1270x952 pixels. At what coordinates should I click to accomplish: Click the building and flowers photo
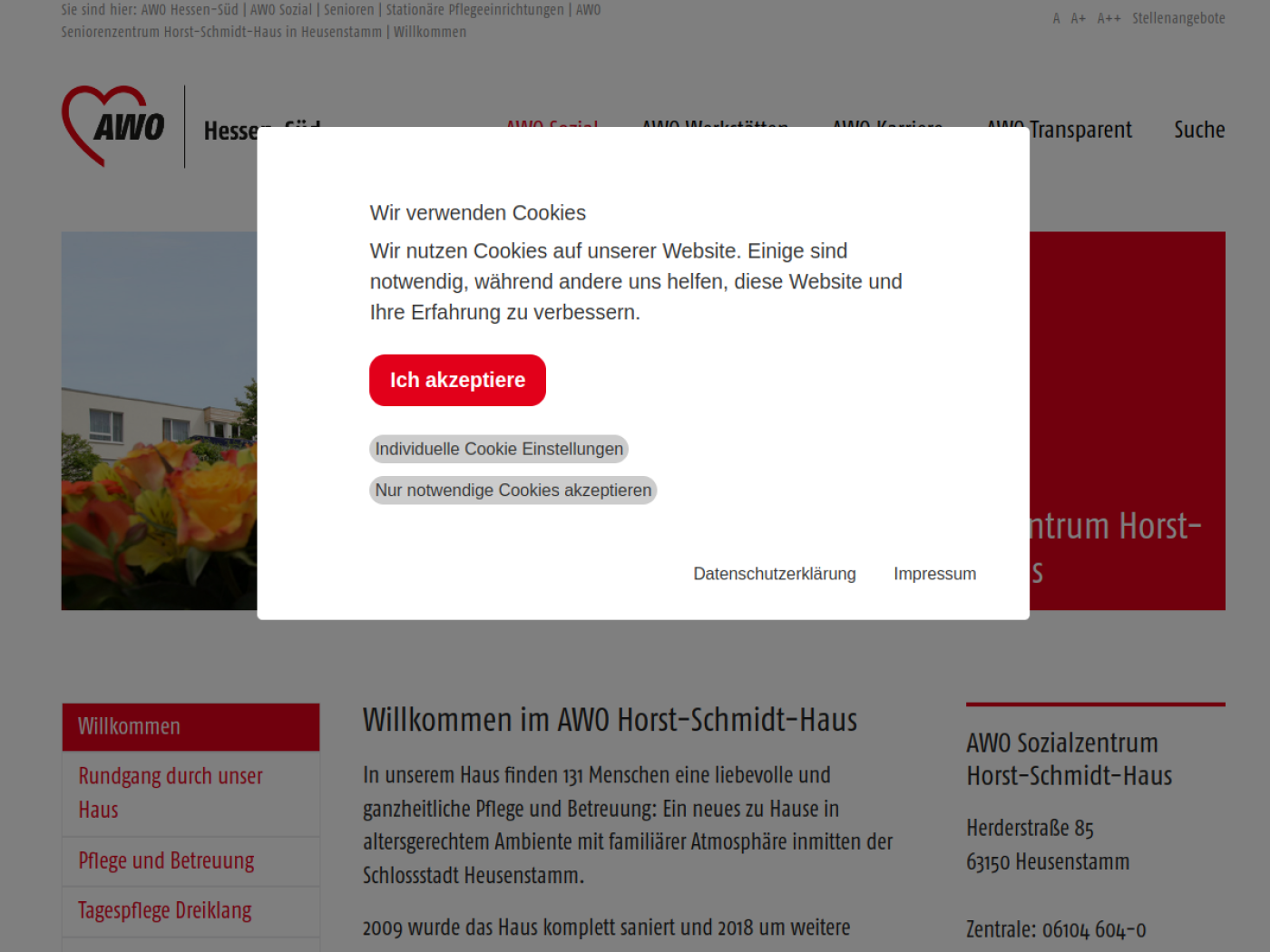point(160,421)
